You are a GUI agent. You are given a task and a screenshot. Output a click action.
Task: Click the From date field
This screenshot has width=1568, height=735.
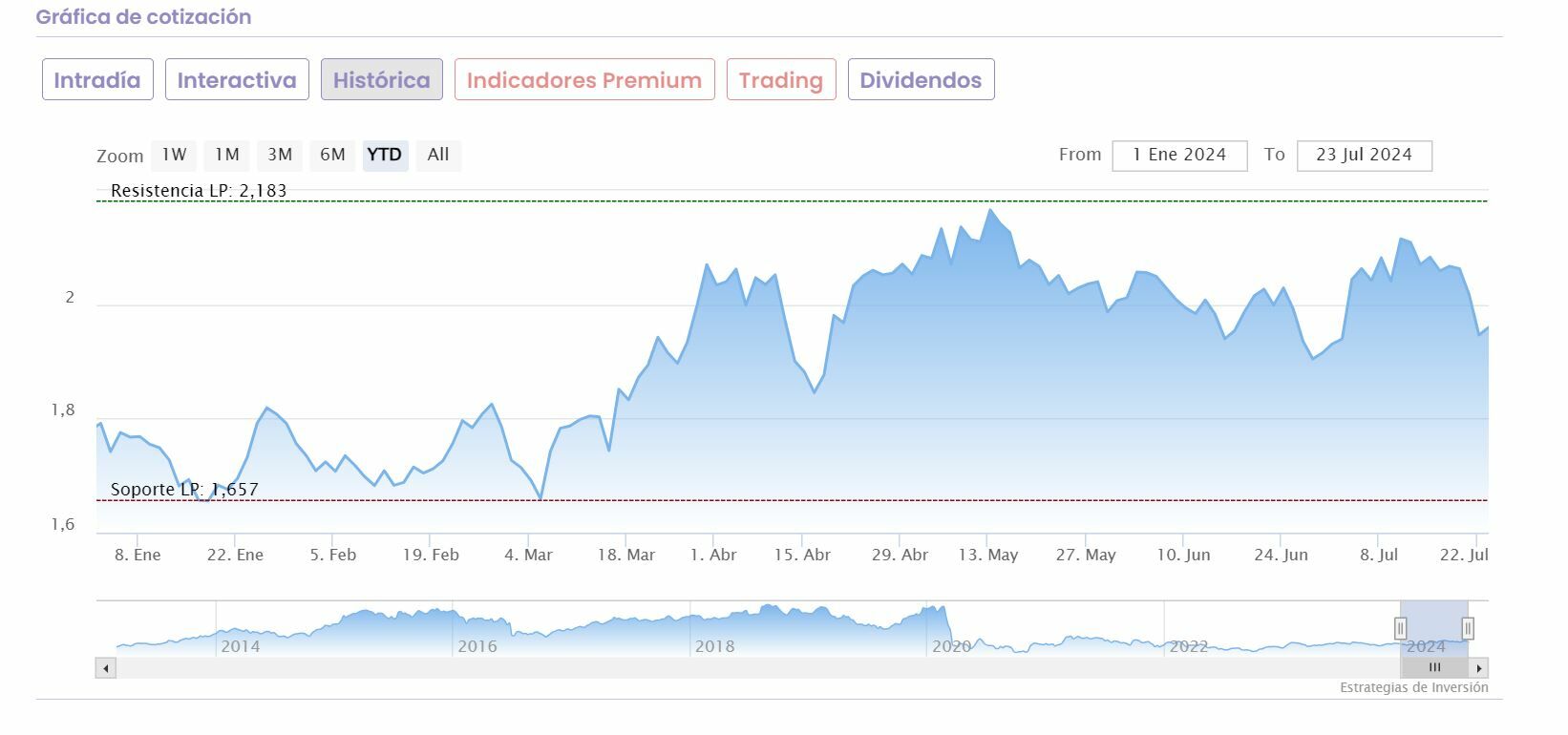[1179, 155]
